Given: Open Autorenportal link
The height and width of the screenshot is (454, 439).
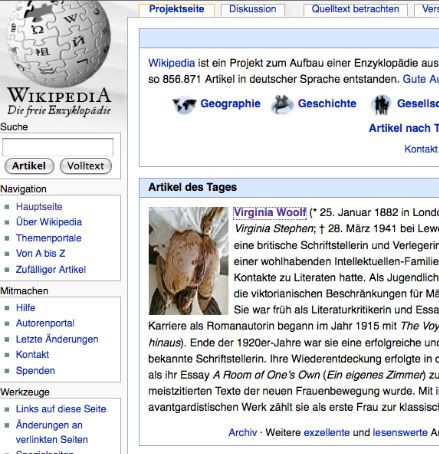Looking at the screenshot, I should (x=45, y=323).
